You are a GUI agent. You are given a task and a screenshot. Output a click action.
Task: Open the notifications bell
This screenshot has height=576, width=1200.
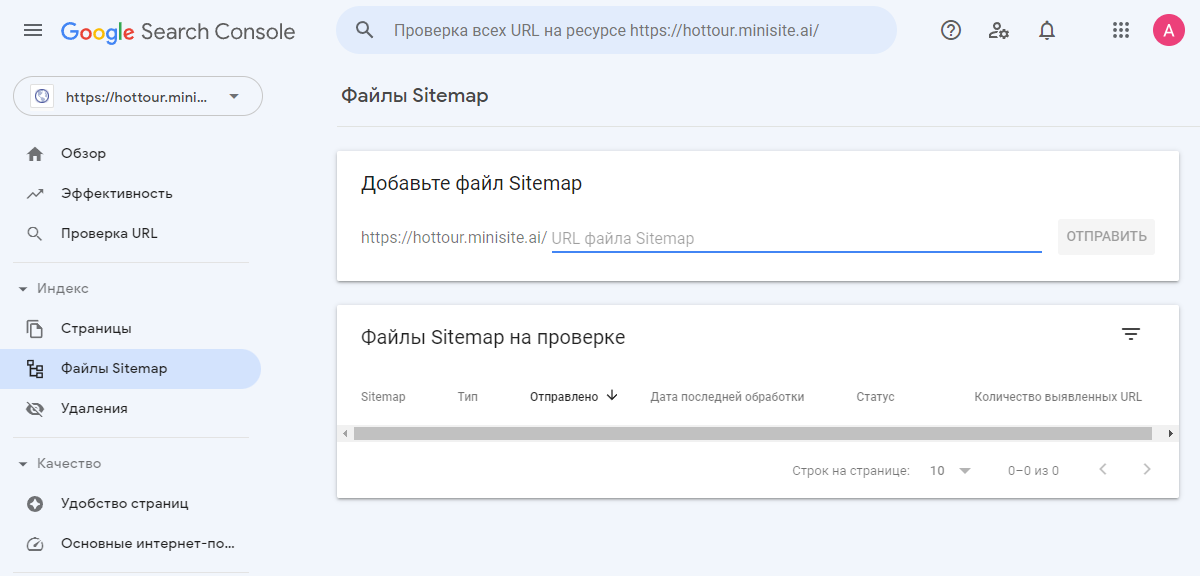(x=1046, y=30)
